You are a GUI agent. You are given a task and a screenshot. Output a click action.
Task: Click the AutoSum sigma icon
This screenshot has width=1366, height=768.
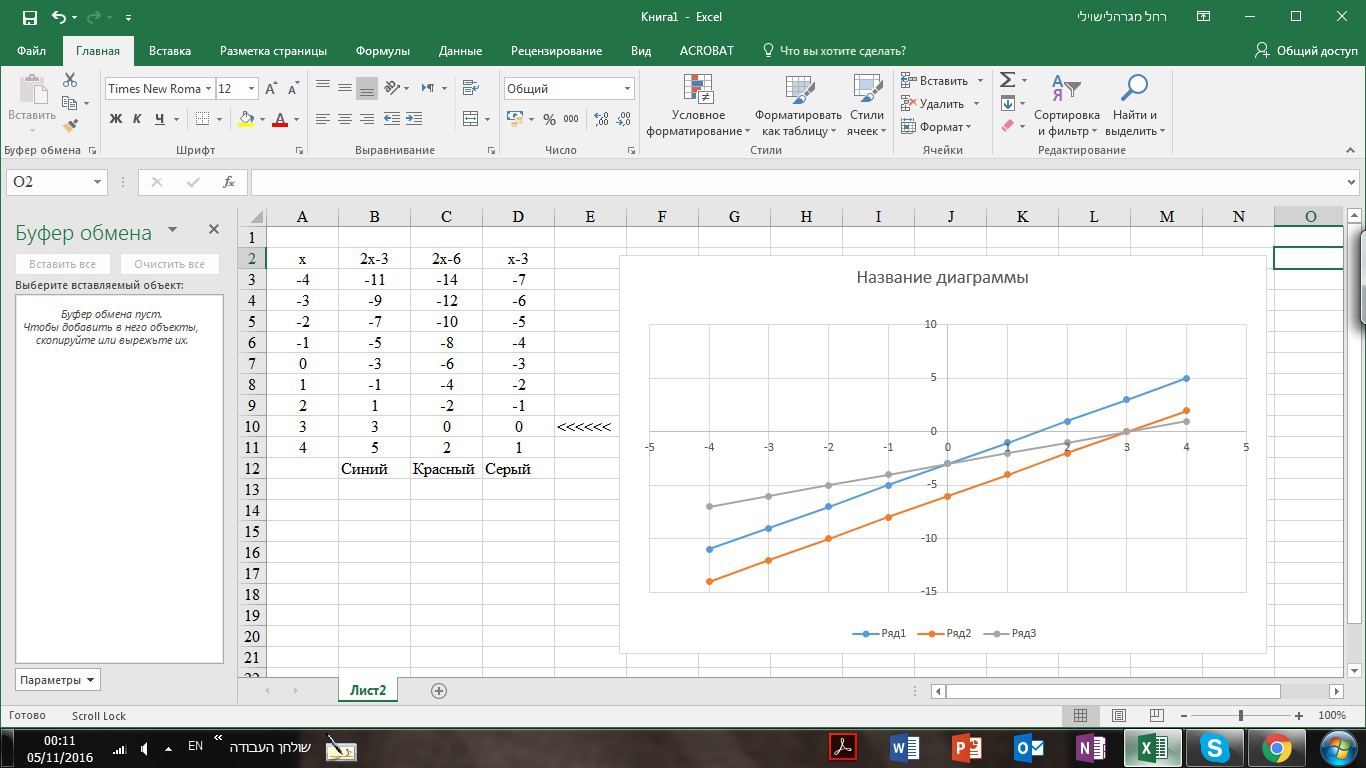point(1008,80)
